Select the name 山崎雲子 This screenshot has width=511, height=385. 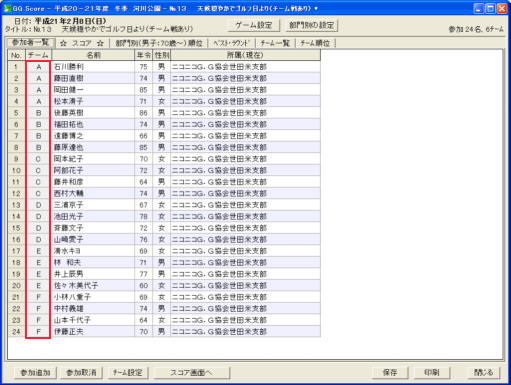click(69, 239)
